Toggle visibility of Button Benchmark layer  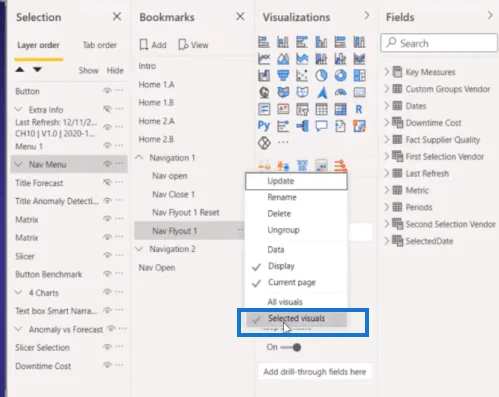[107, 274]
